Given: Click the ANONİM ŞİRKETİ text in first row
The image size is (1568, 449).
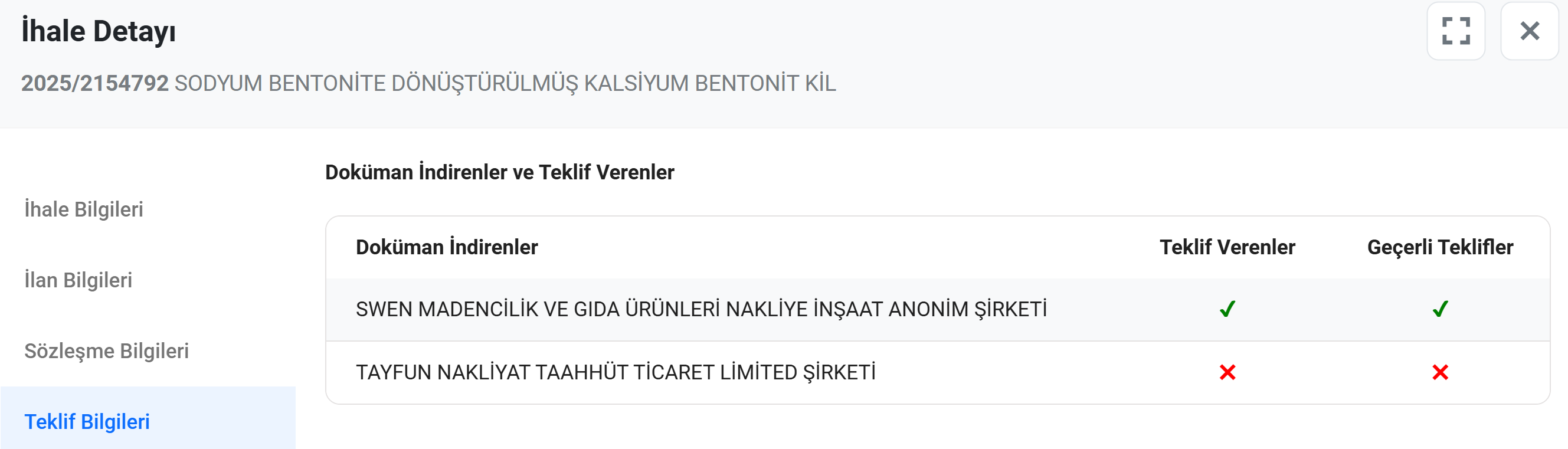Looking at the screenshot, I should 968,309.
